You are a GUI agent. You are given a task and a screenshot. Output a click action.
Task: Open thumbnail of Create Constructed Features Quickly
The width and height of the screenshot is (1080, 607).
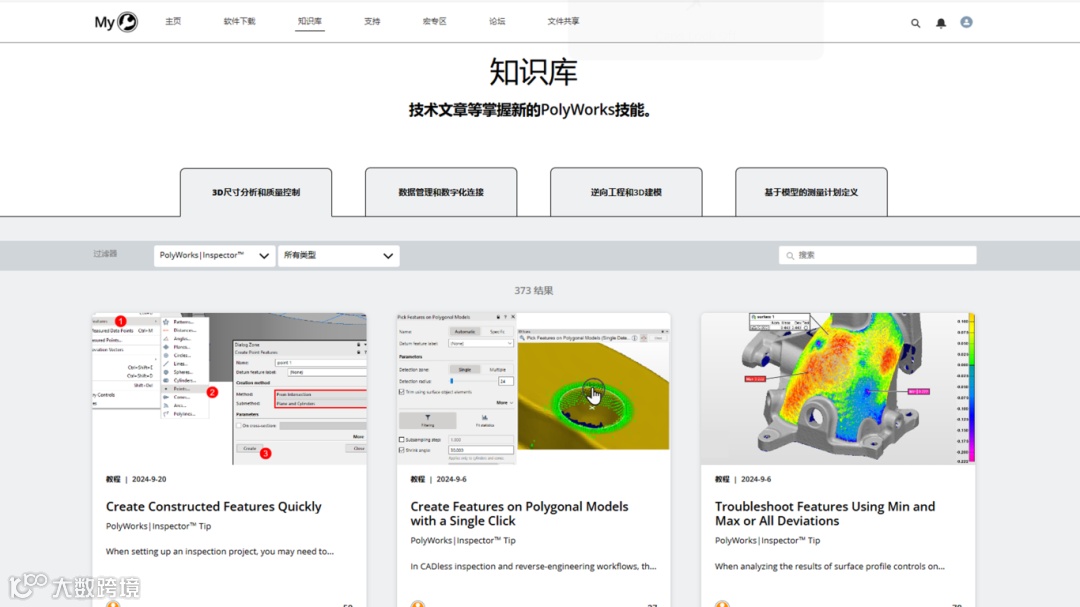229,389
